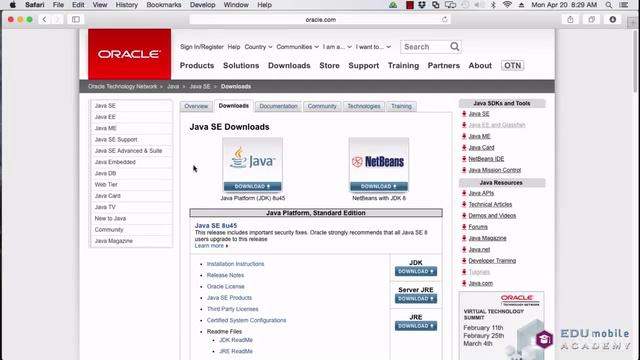Toggle the Safari sidebar button
Image resolution: width=640 pixels, height=360 pixels.
[76, 19]
